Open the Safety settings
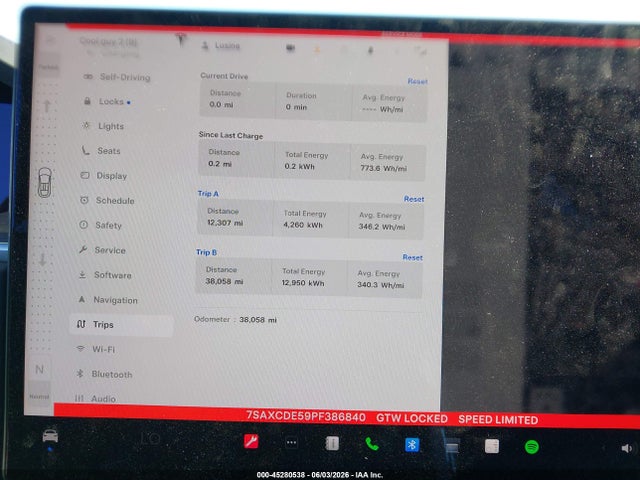Screen dimensions: 640x480 point(100,225)
